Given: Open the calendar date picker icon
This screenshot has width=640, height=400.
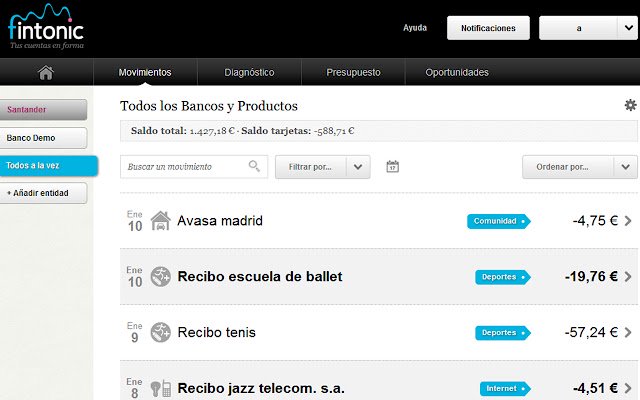Looking at the screenshot, I should click(x=392, y=167).
